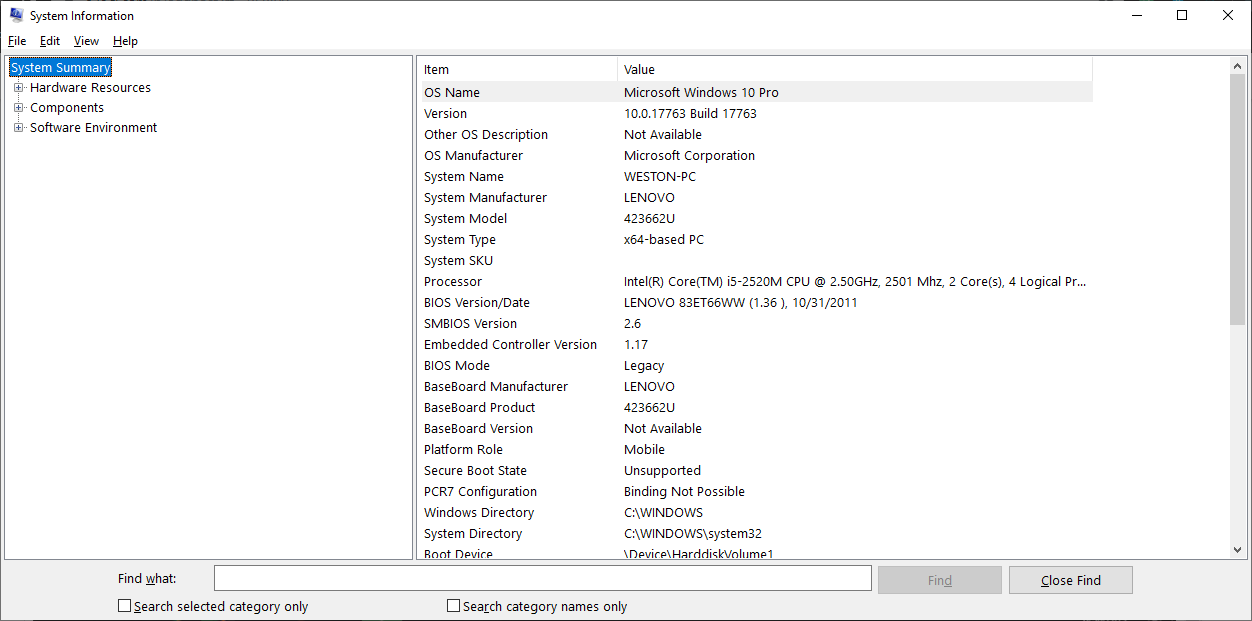Select the SMBIOS Version row
The image size is (1252, 621).
[755, 323]
